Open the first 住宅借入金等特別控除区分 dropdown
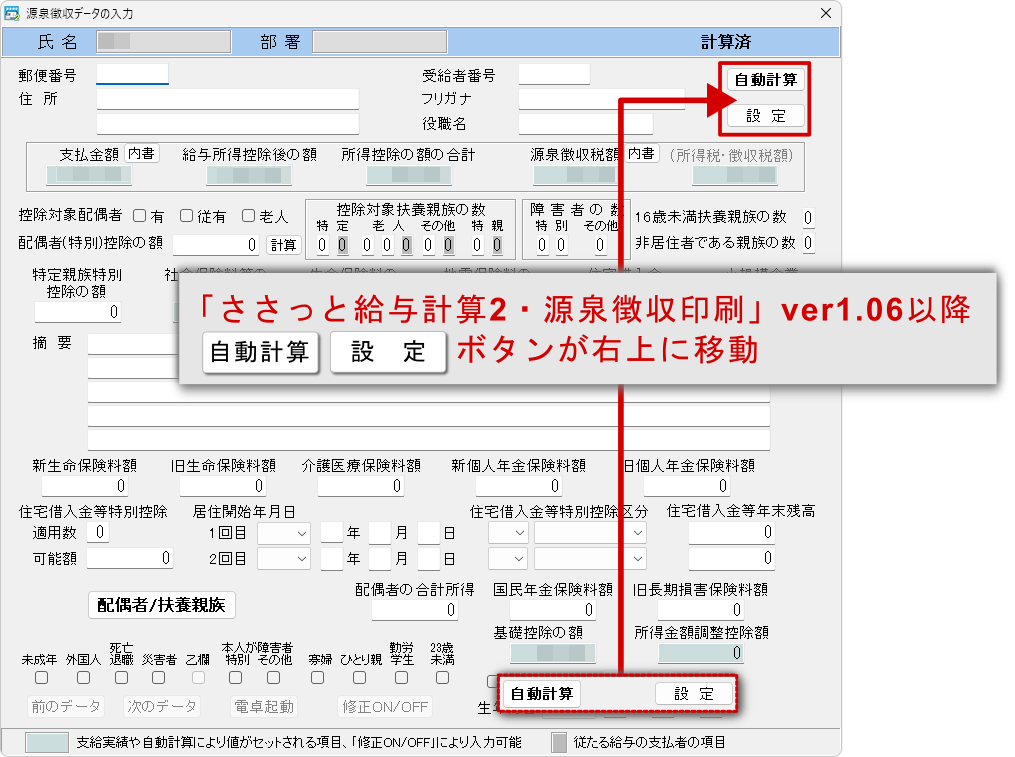This screenshot has width=1015, height=757. [507, 533]
